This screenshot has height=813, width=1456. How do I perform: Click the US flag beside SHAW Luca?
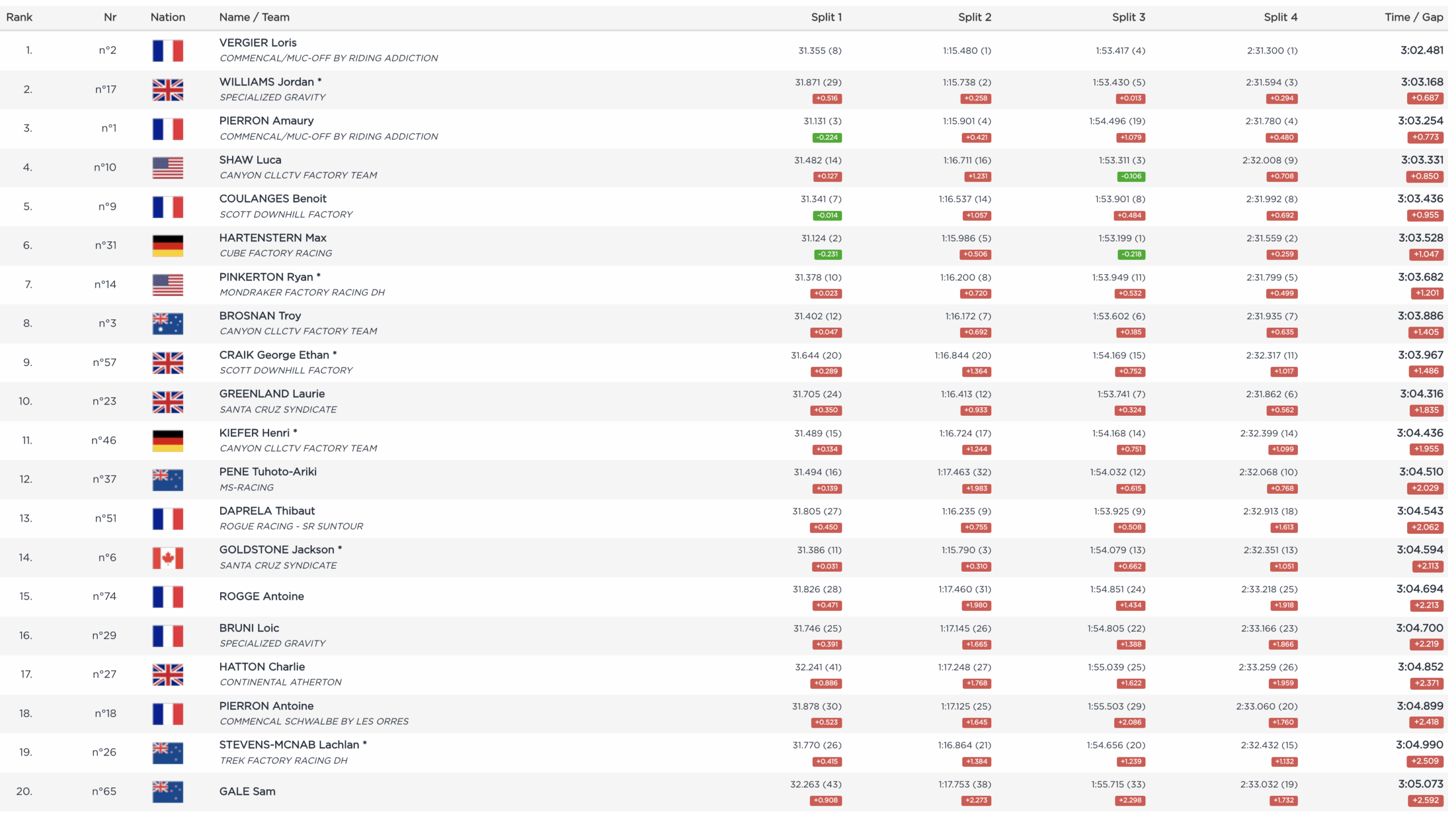[168, 168]
